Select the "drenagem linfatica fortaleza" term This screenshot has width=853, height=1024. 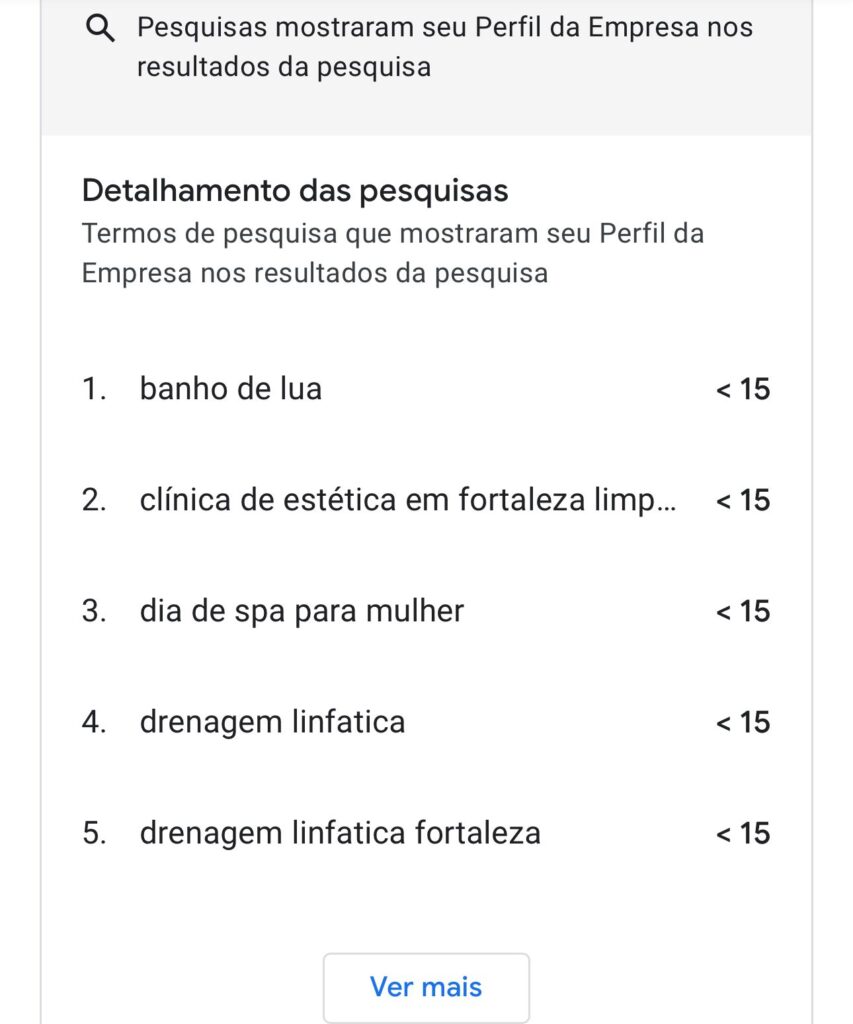coord(340,832)
